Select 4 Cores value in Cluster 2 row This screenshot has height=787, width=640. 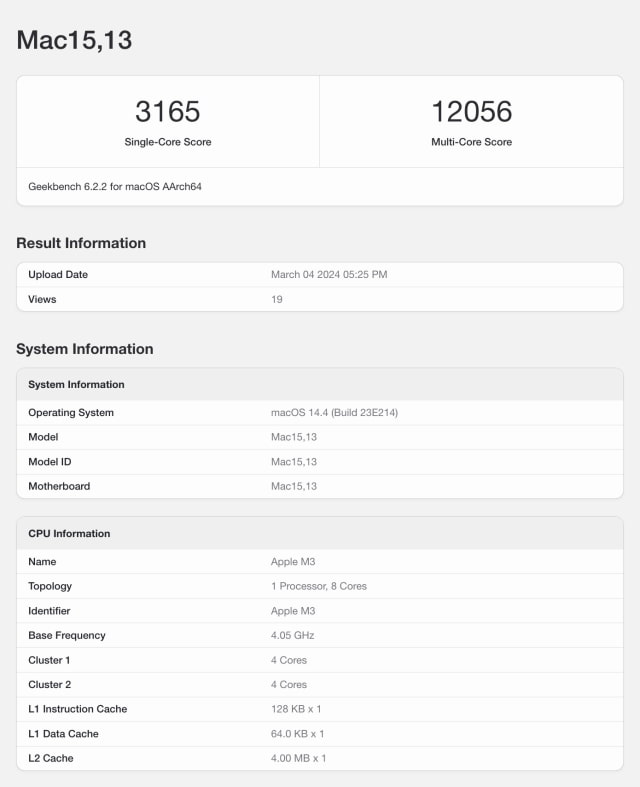pos(289,685)
